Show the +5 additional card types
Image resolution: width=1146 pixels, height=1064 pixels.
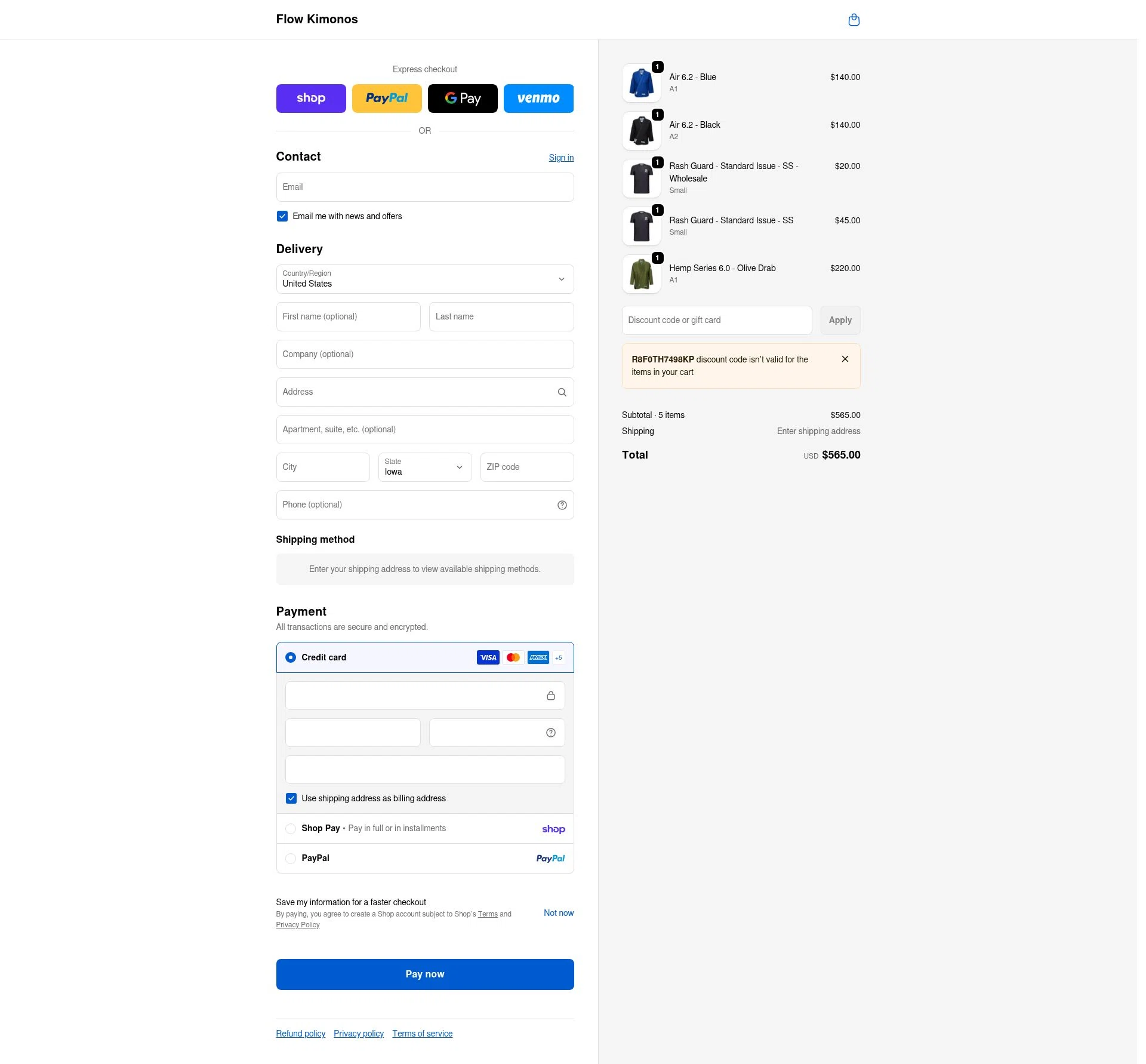(x=558, y=657)
